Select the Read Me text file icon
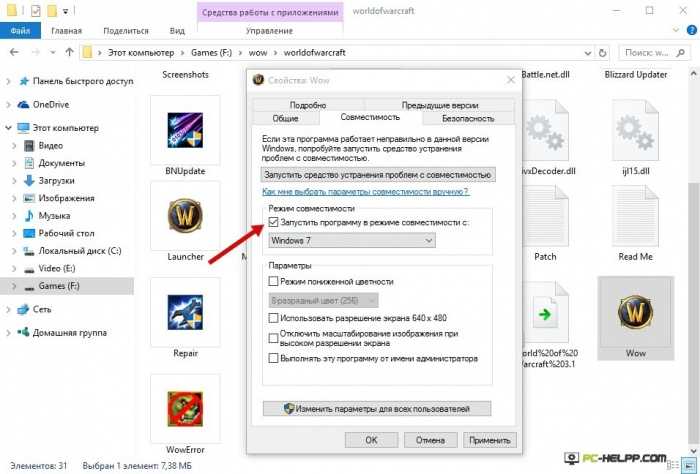Viewport: 700px width, 474px height. click(x=635, y=216)
